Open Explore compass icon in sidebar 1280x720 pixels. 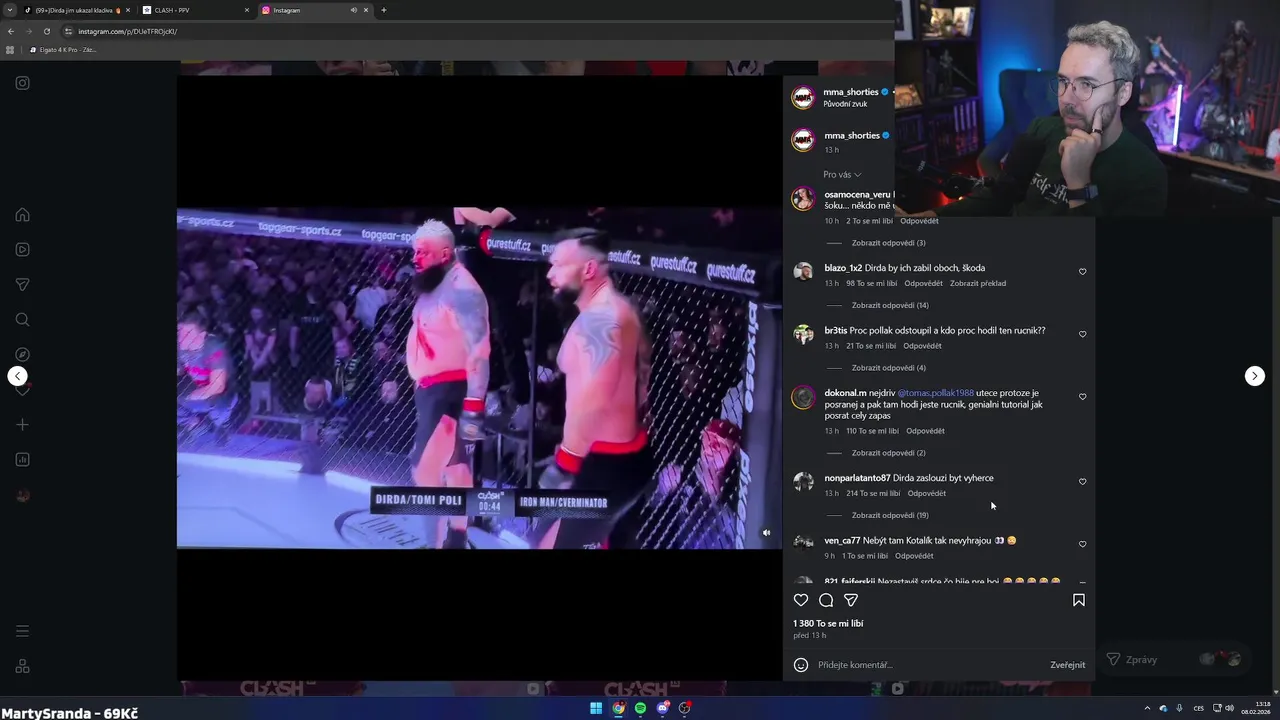(22, 354)
